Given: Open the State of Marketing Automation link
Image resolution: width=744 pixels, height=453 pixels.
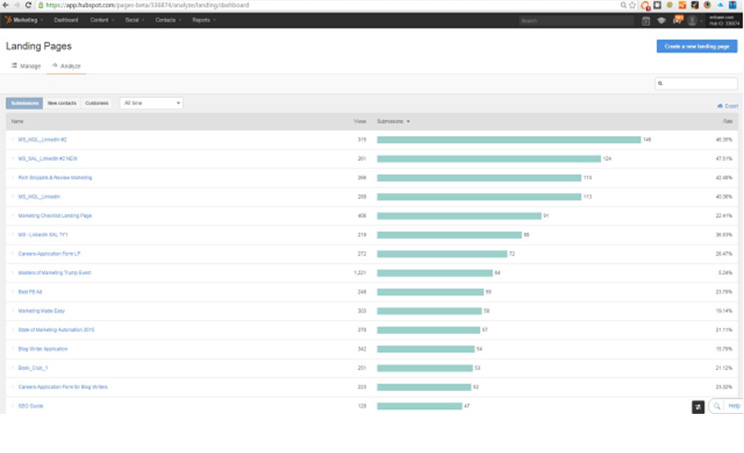Looking at the screenshot, I should pyautogui.click(x=56, y=330).
